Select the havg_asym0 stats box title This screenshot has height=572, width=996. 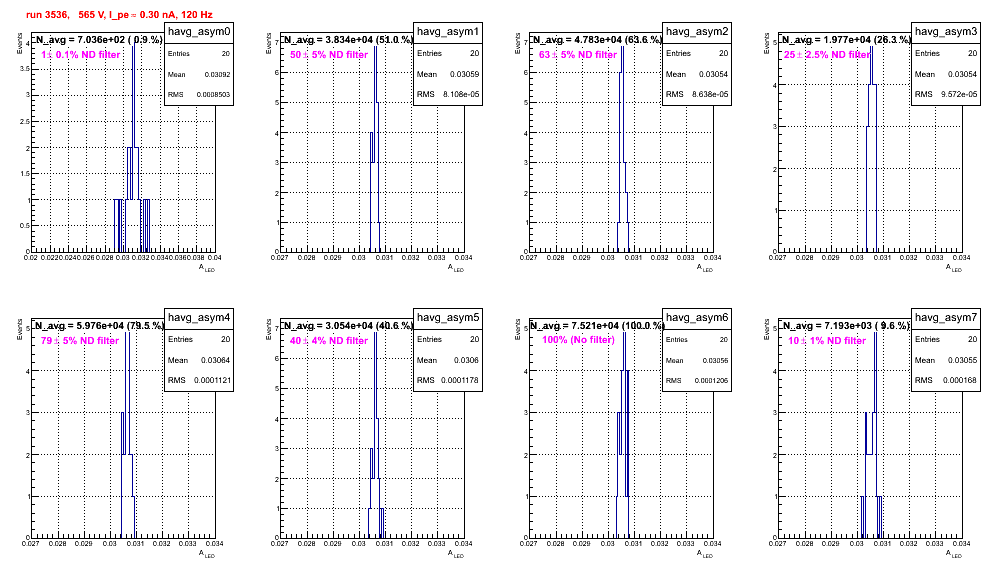(199, 31)
